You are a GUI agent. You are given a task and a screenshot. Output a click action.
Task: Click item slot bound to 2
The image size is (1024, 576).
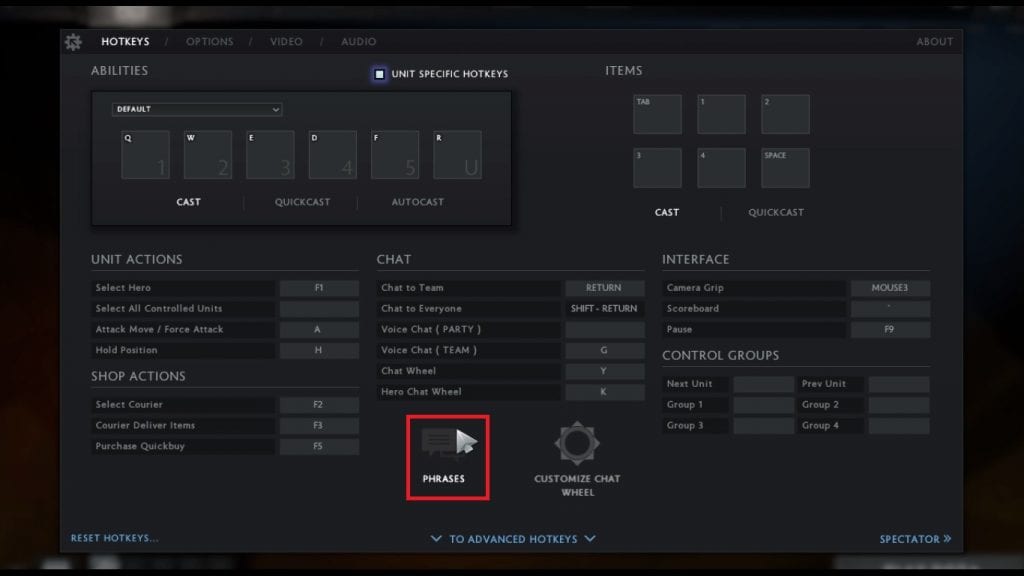point(785,114)
